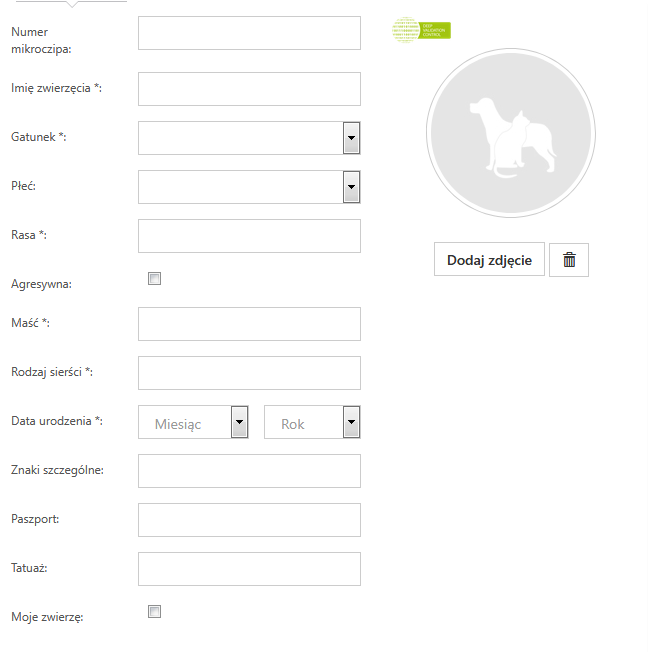Click the pet silhouette photo placeholder
This screenshot has height=652, width=662.
pyautogui.click(x=510, y=133)
